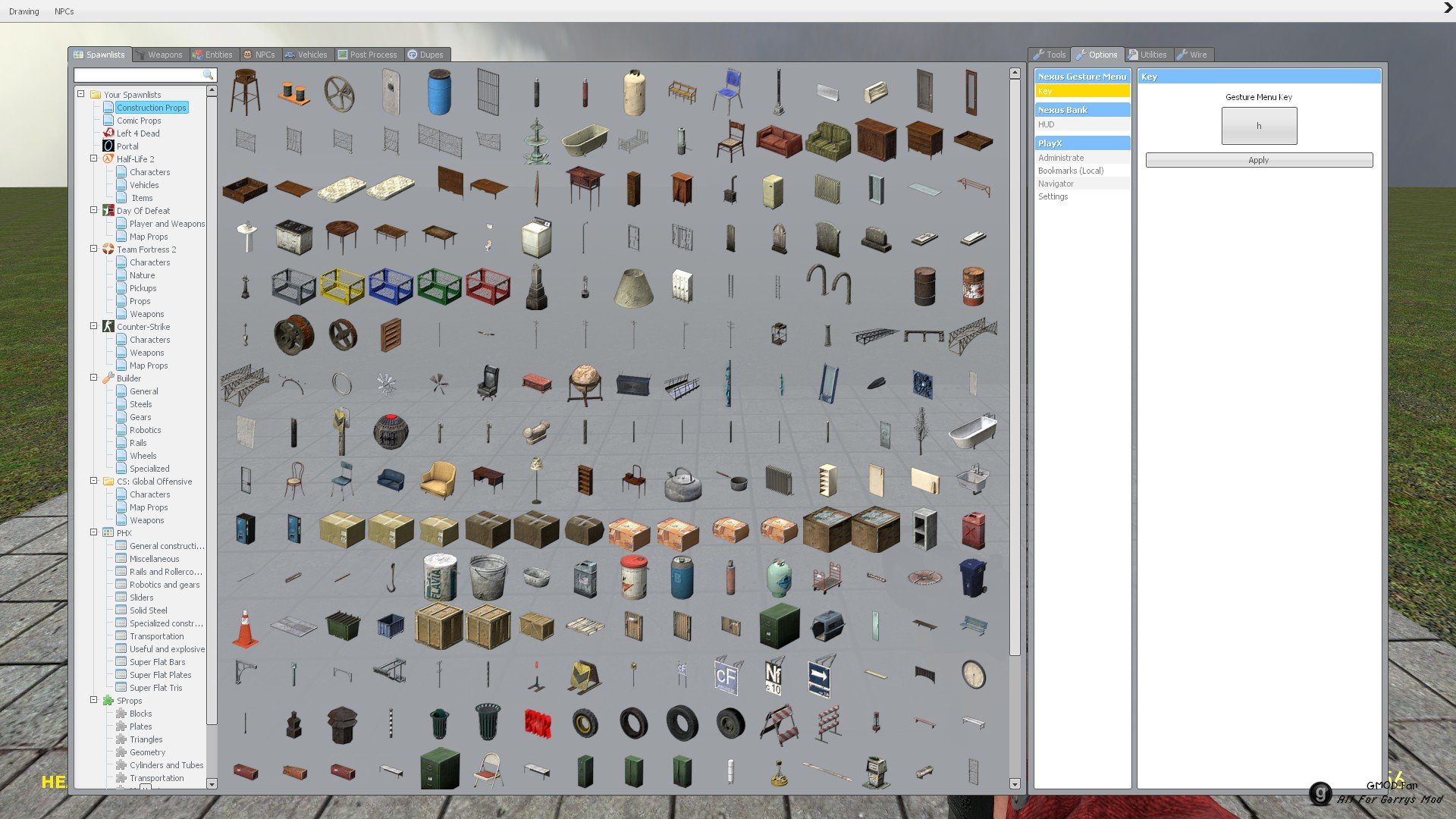Viewport: 1456px width, 819px height.
Task: Spawn the fountain statue prop
Action: (536, 141)
